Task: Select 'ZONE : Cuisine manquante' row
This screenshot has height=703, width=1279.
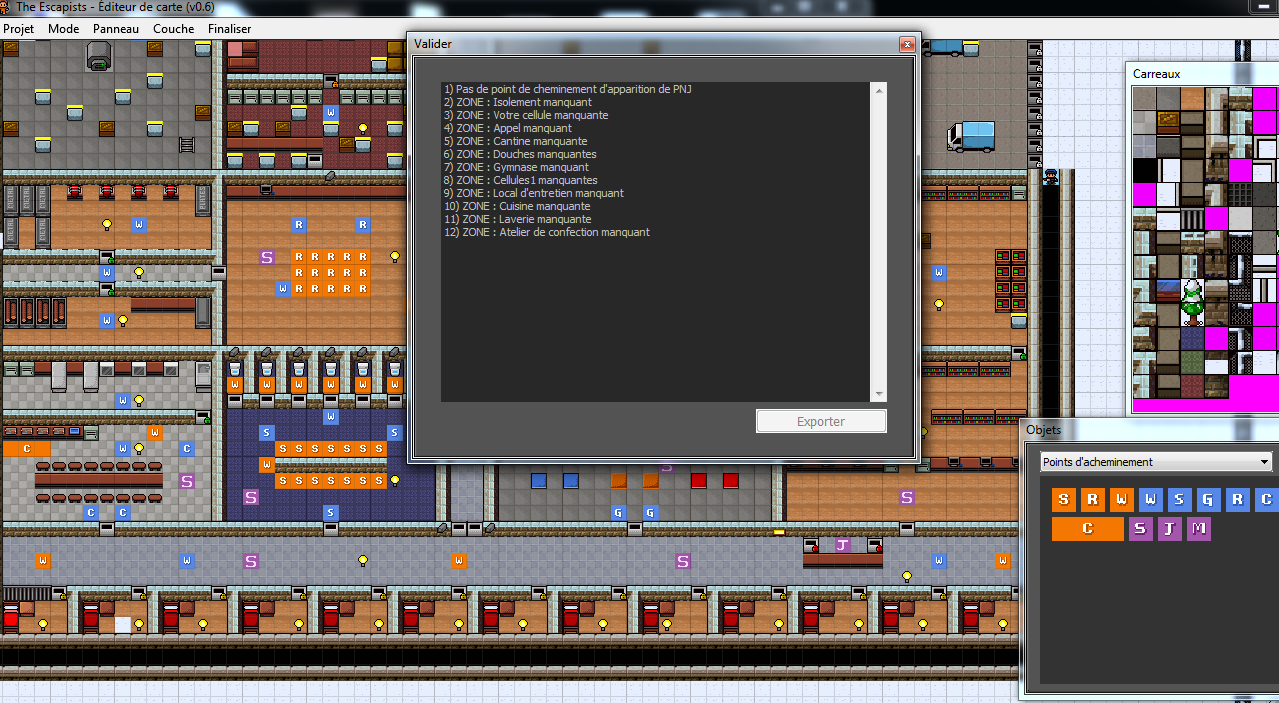Action: tap(517, 206)
